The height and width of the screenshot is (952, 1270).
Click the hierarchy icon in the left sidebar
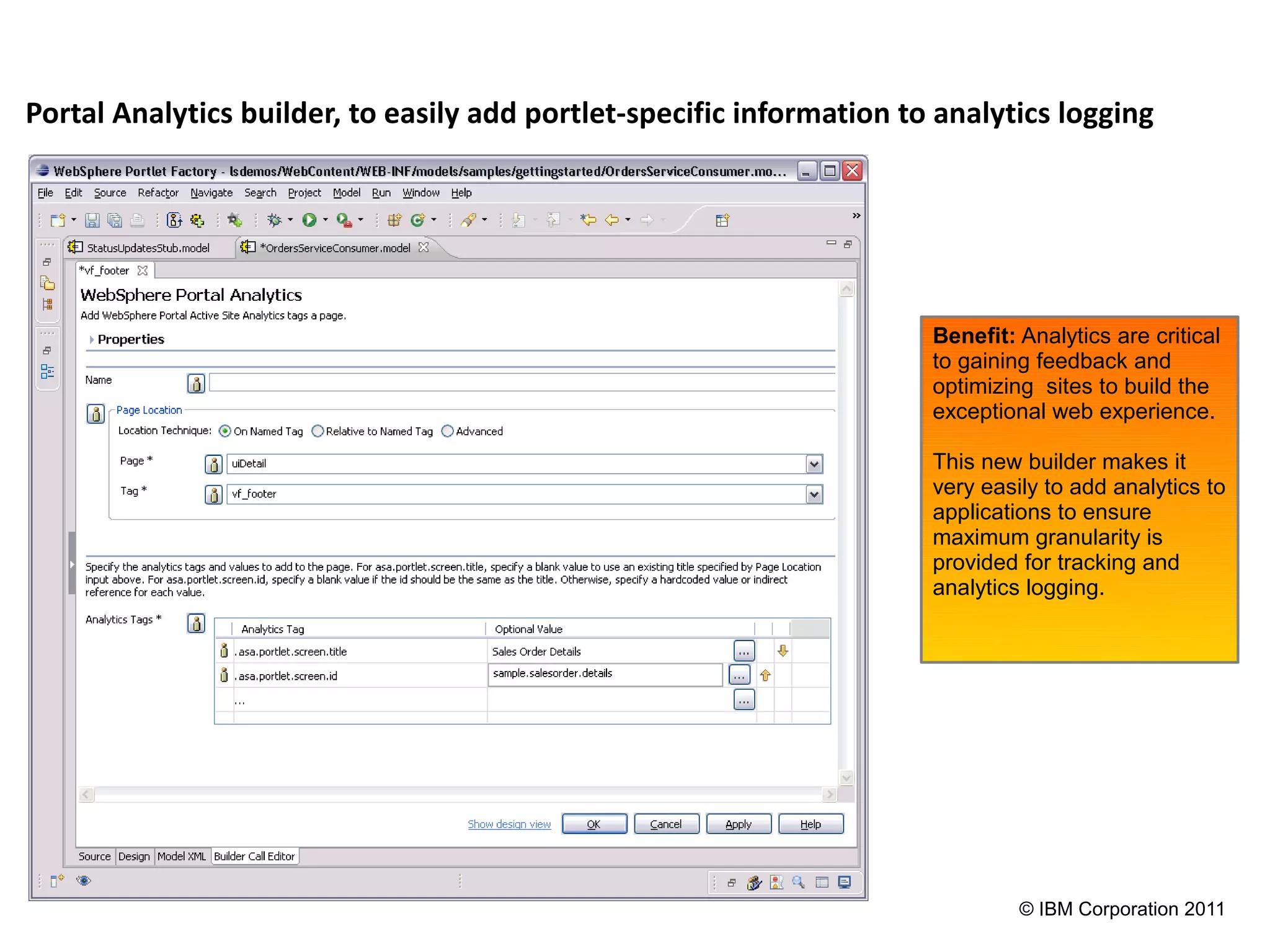pyautogui.click(x=48, y=305)
